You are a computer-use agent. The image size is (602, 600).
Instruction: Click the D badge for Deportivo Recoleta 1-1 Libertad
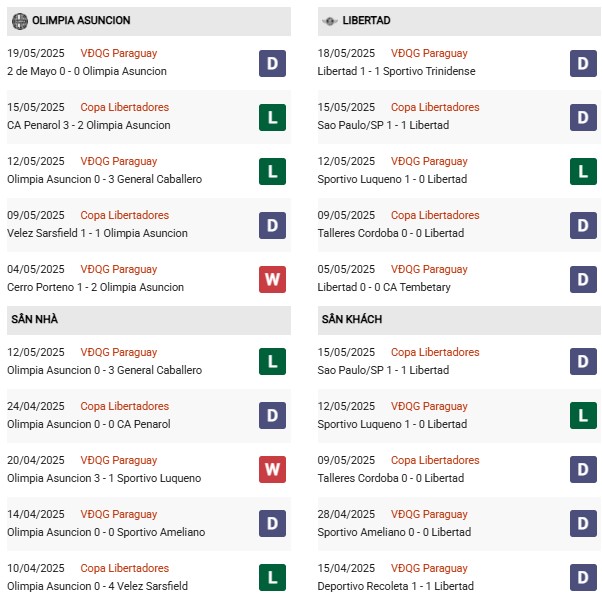583,577
